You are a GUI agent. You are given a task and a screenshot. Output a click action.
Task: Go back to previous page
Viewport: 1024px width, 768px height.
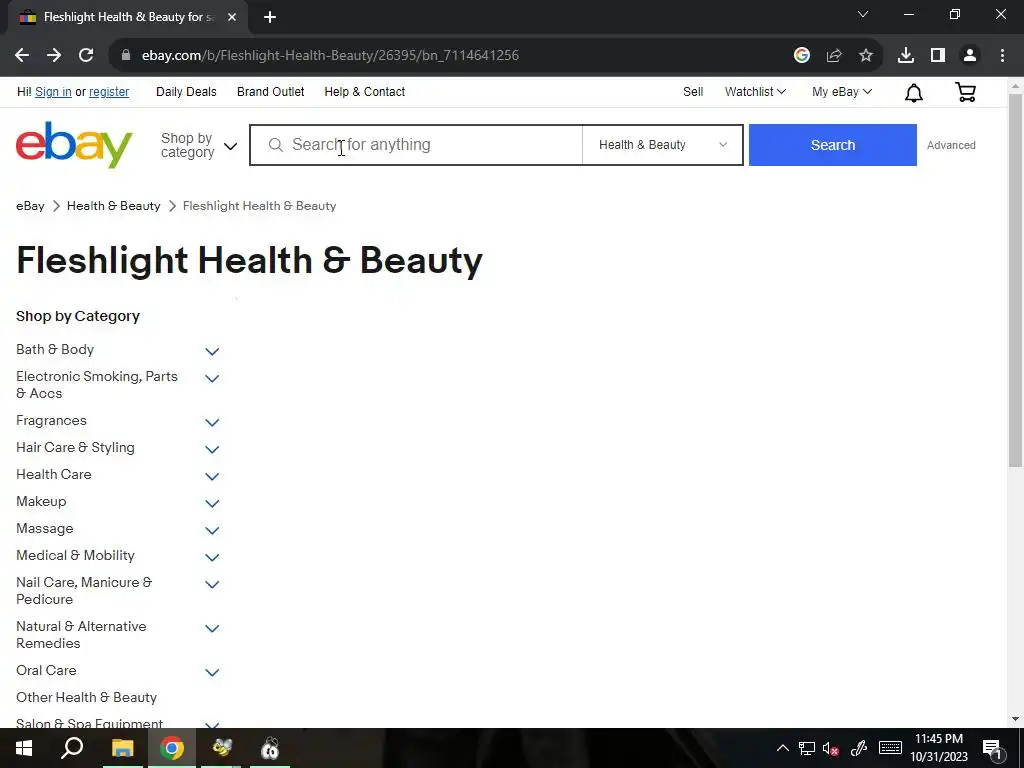22,56
